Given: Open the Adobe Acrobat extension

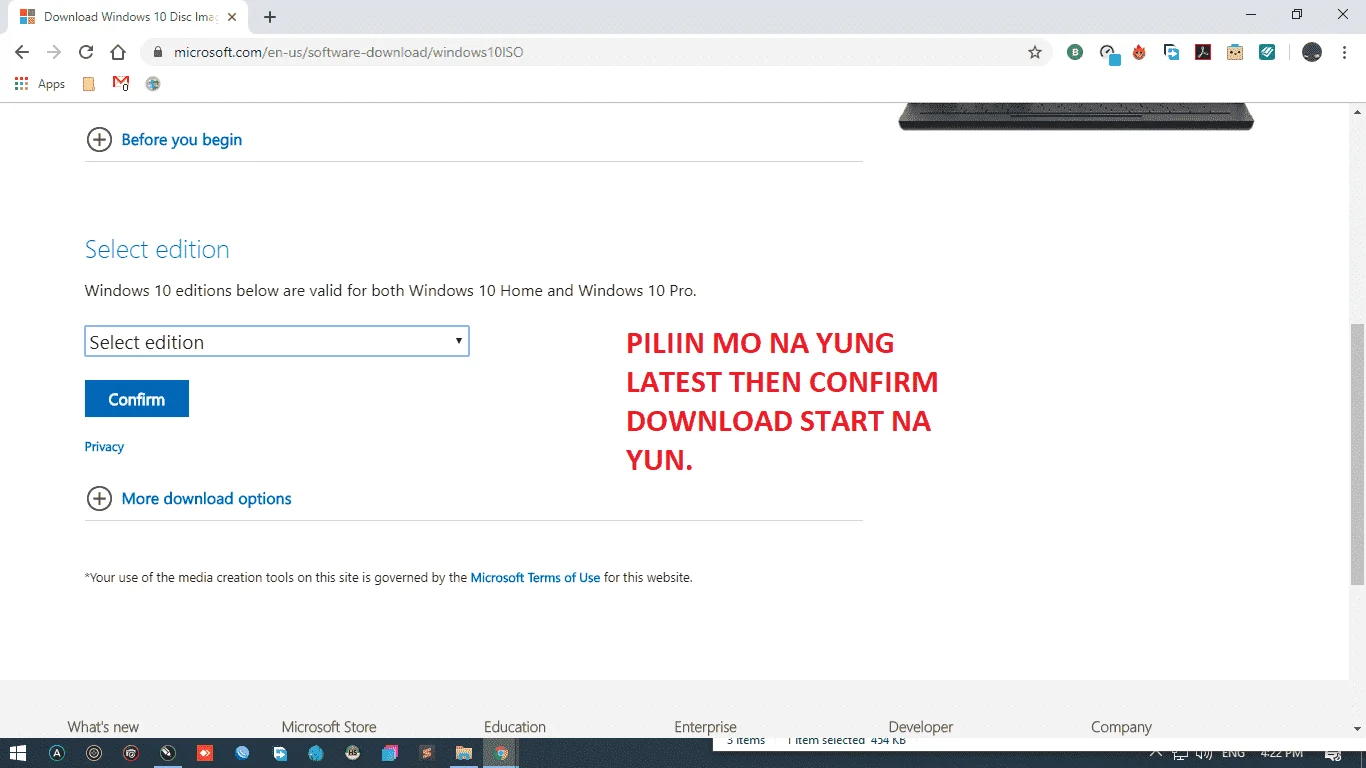Looking at the screenshot, I should click(1204, 52).
